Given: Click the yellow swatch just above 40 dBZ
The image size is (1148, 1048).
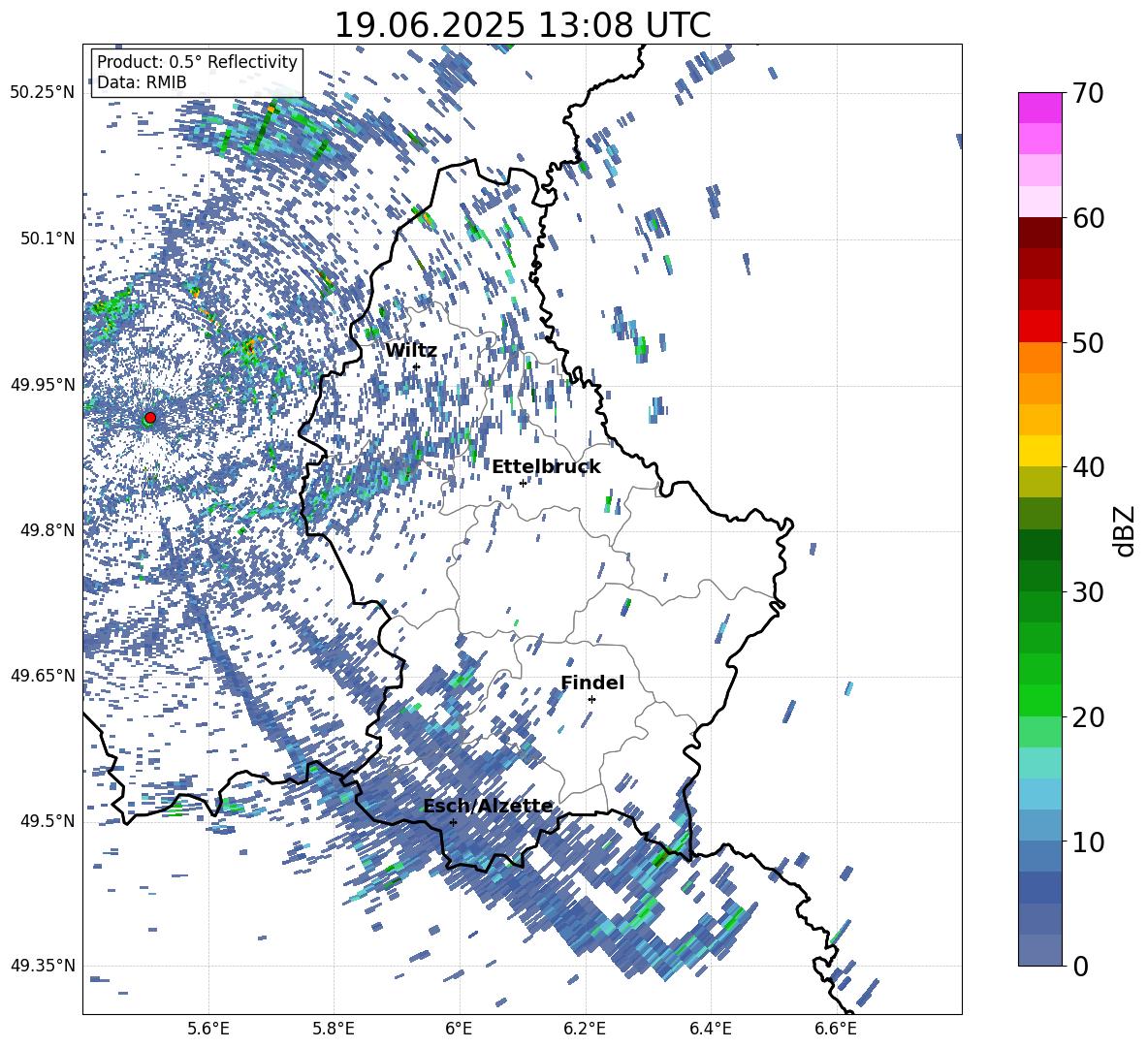Looking at the screenshot, I should (1039, 451).
